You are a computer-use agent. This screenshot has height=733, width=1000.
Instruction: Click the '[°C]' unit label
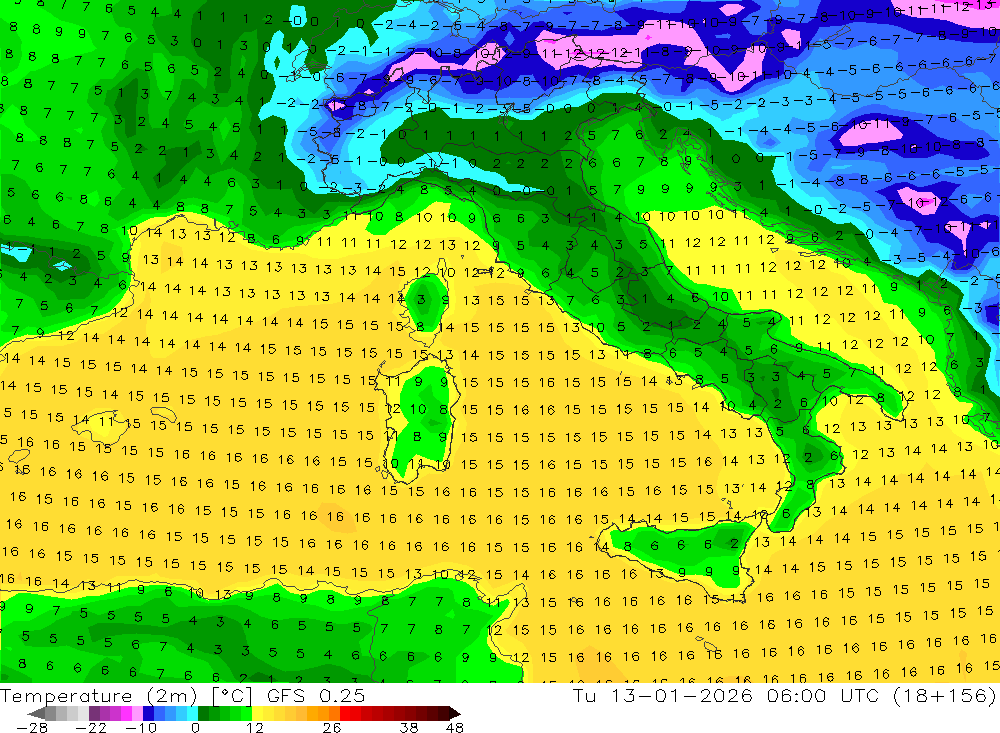232,696
